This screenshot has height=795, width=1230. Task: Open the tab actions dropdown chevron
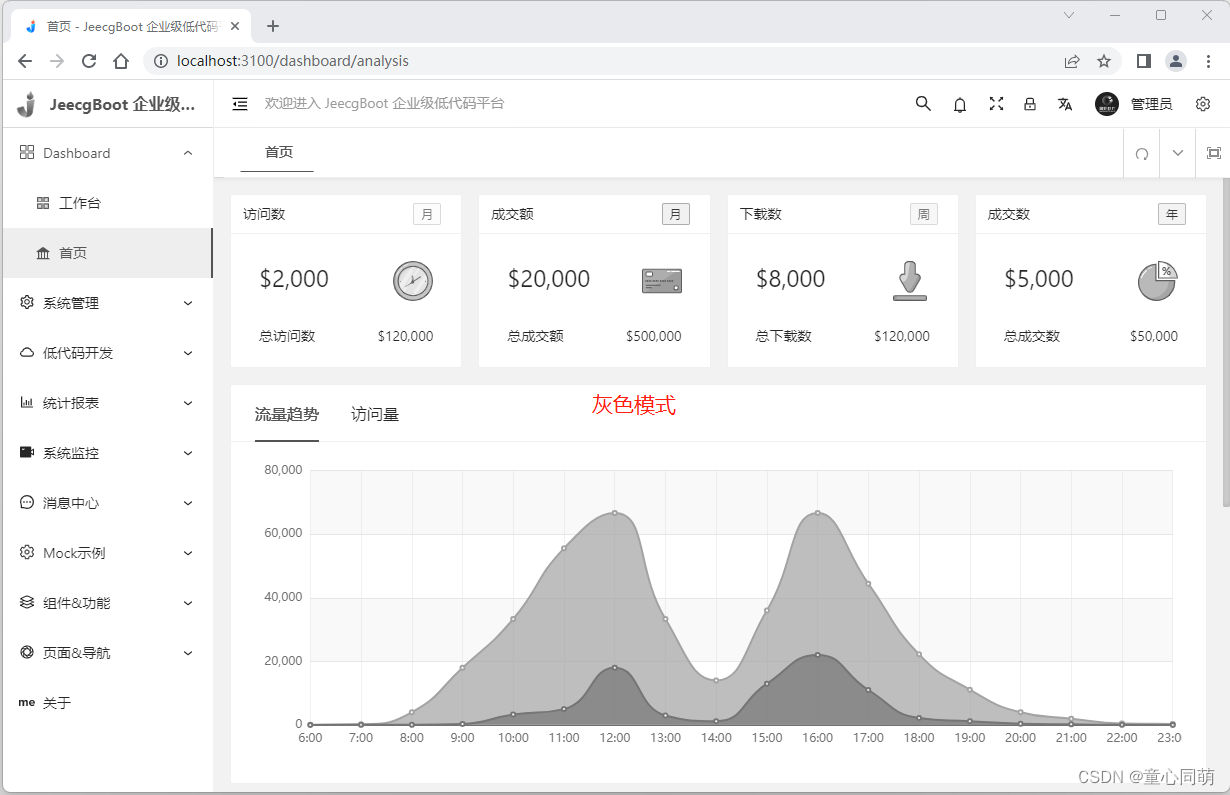click(x=1178, y=153)
